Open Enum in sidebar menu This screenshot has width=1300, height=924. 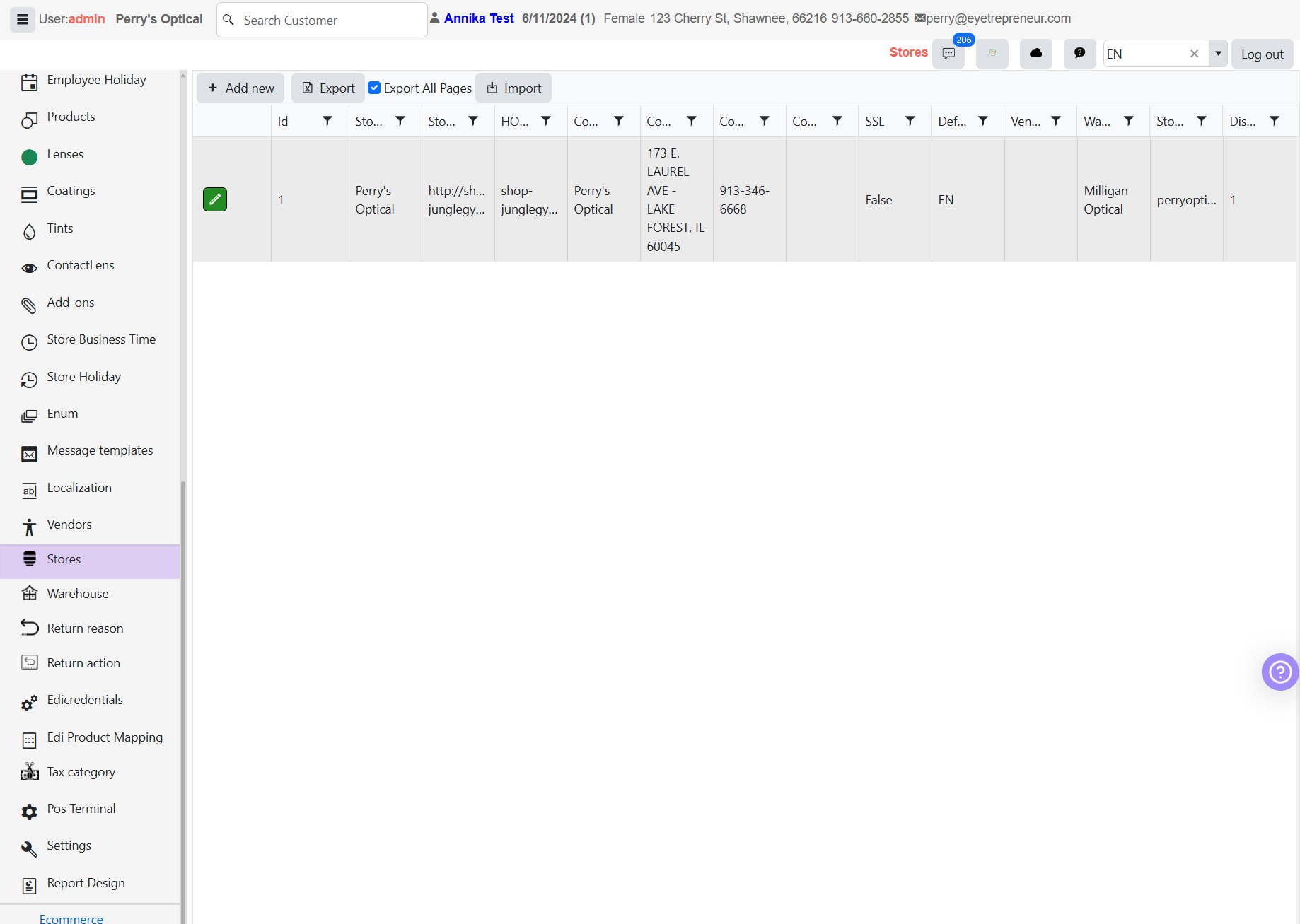click(62, 414)
